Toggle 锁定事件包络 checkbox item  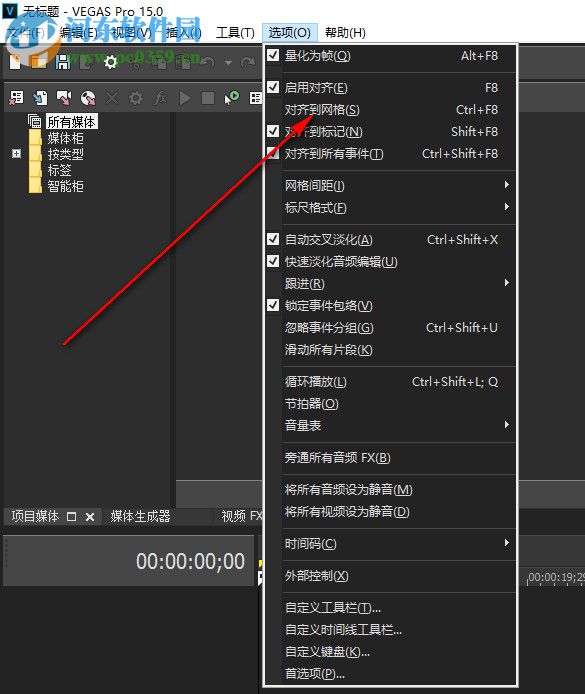coord(391,305)
